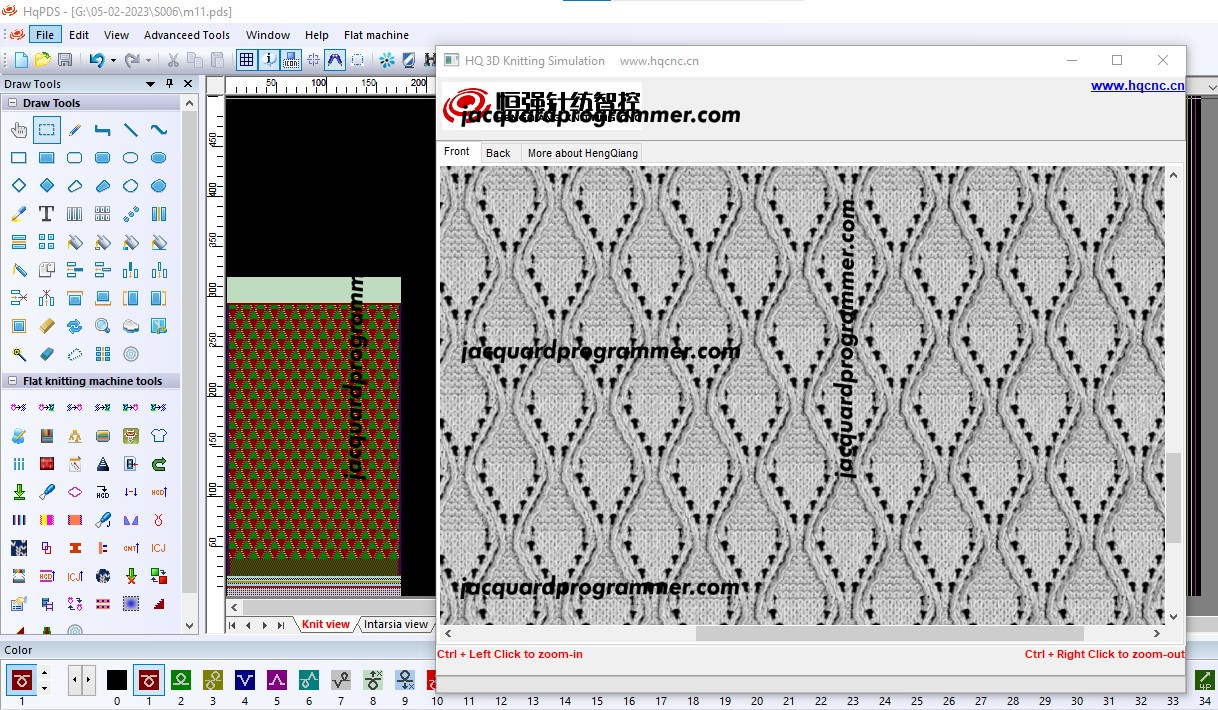Click the red staircase tool icon
The width and height of the screenshot is (1218, 710).
(159, 604)
